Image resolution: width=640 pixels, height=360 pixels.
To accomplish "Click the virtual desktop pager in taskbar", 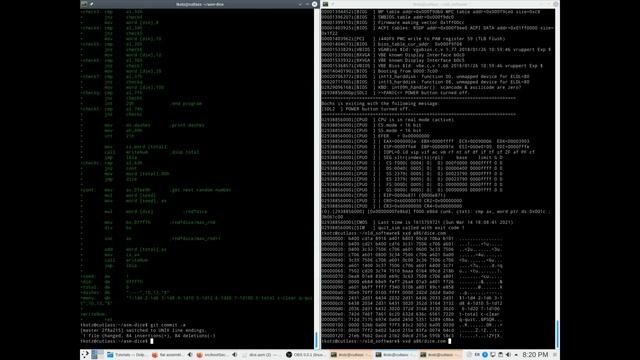I will (97, 355).
